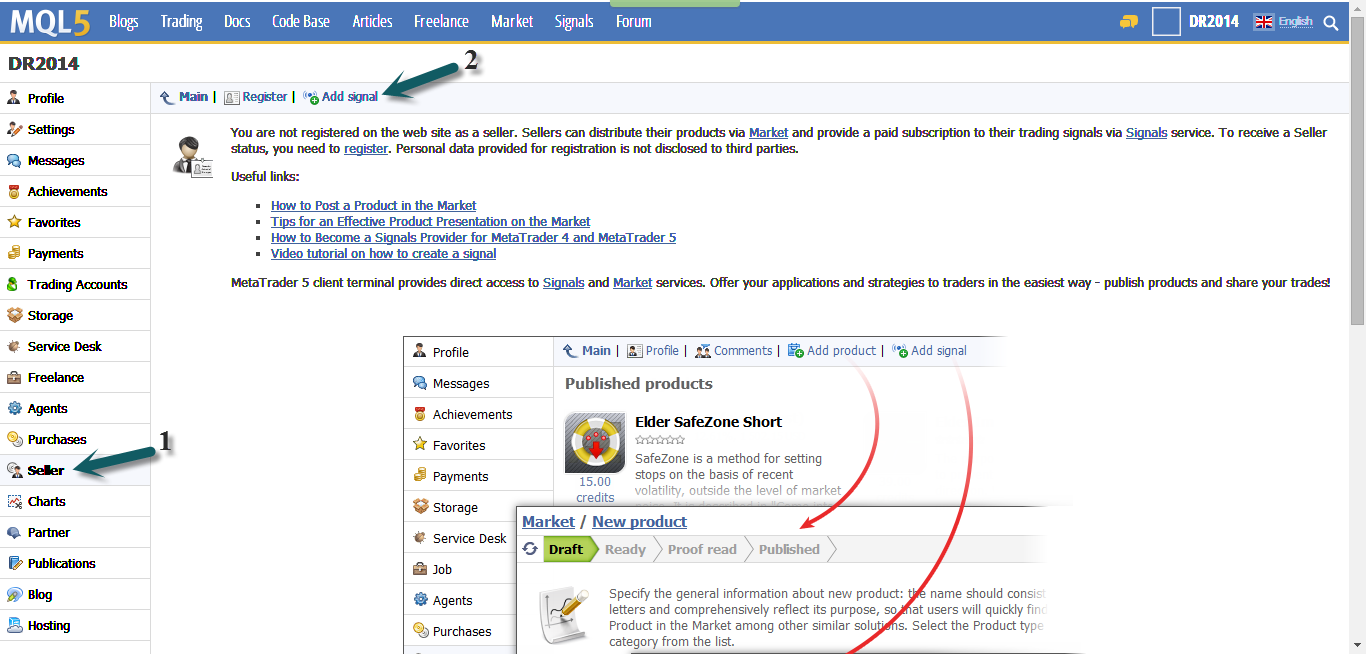Open 'How to Become a Signals Provider' link
The width and height of the screenshot is (1366, 654).
(474, 237)
